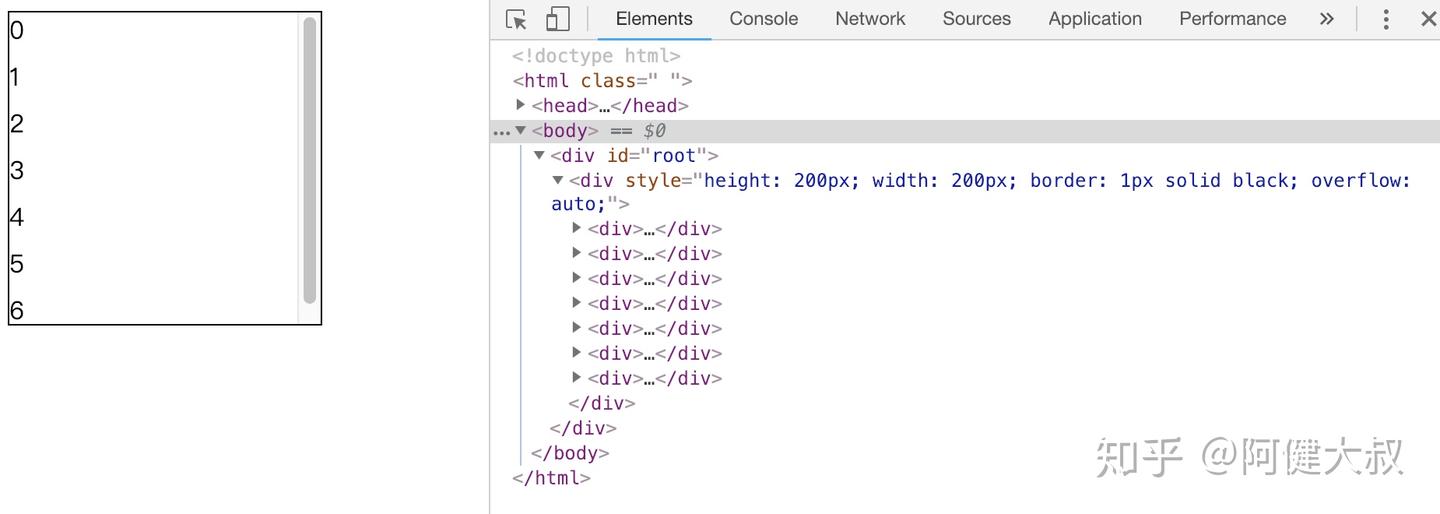Open the Performance tab
1440x514 pixels.
pyautogui.click(x=1232, y=19)
